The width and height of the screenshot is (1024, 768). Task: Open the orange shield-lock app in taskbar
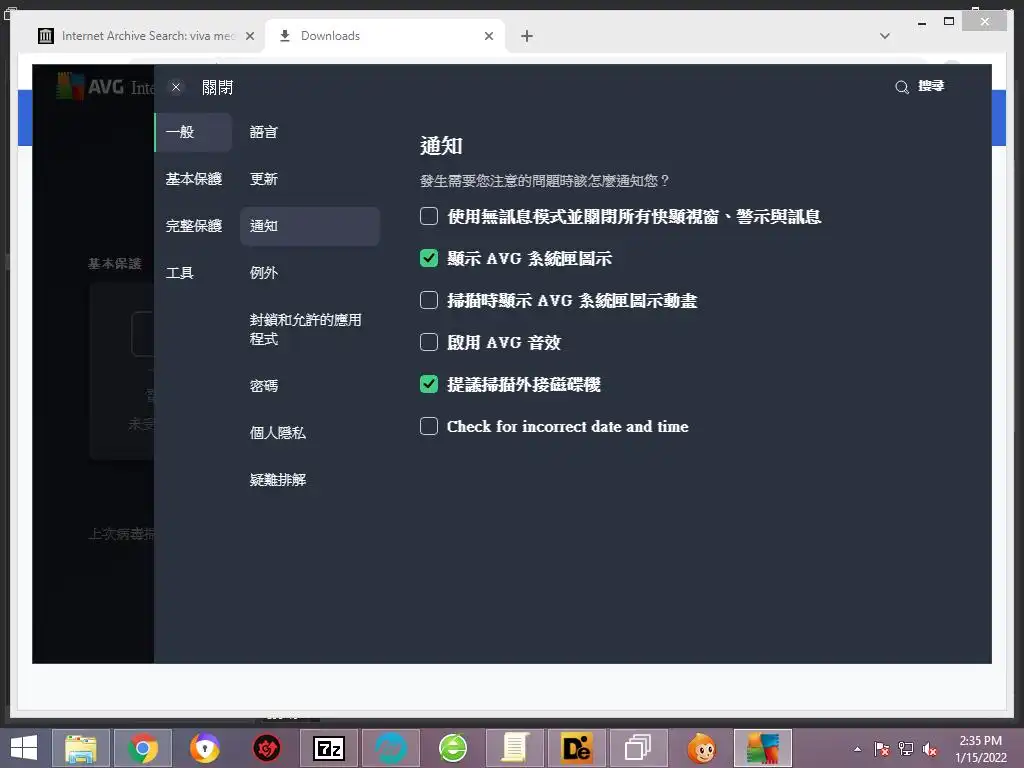[204, 748]
